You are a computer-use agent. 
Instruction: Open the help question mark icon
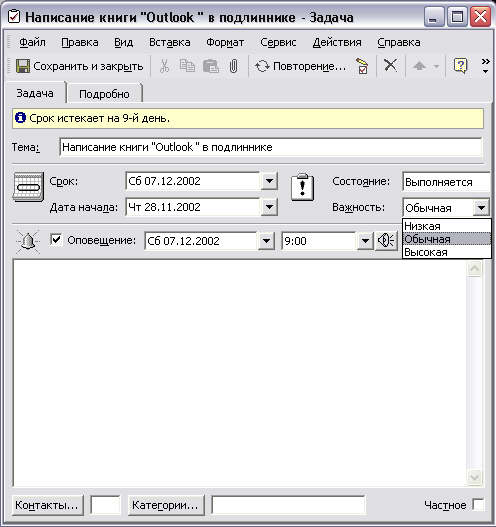[x=460, y=66]
